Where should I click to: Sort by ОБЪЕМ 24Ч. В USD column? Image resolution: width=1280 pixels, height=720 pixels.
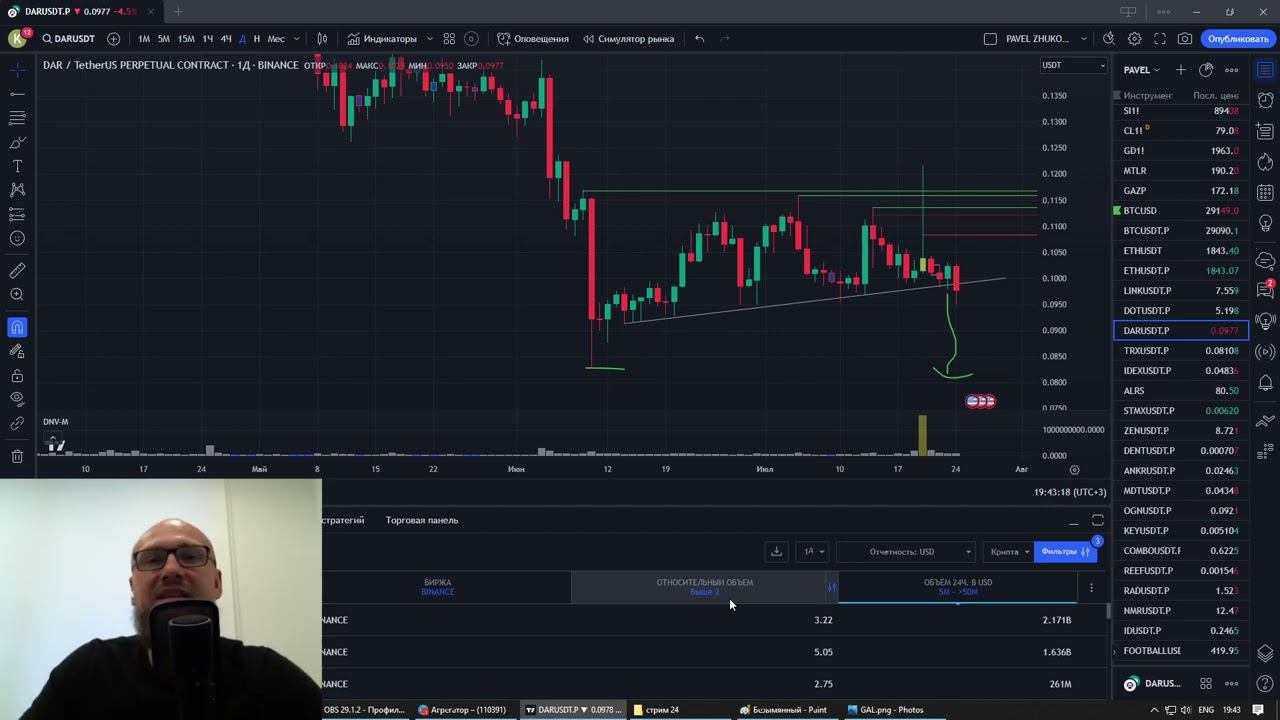(x=958, y=587)
